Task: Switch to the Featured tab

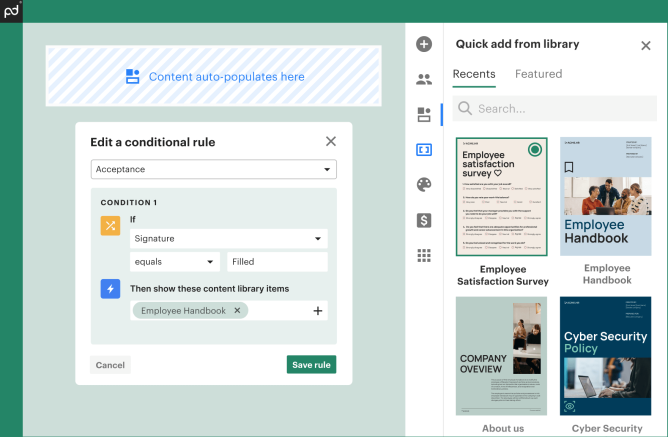Action: pyautogui.click(x=538, y=74)
